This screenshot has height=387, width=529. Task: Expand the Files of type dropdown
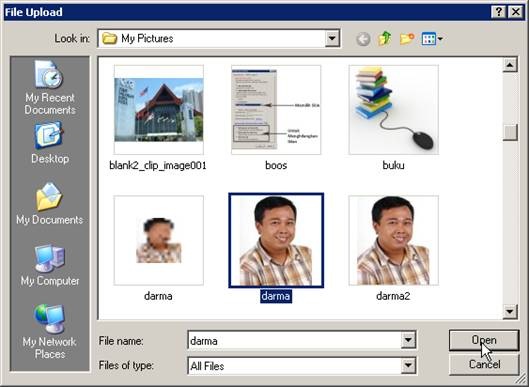point(408,365)
